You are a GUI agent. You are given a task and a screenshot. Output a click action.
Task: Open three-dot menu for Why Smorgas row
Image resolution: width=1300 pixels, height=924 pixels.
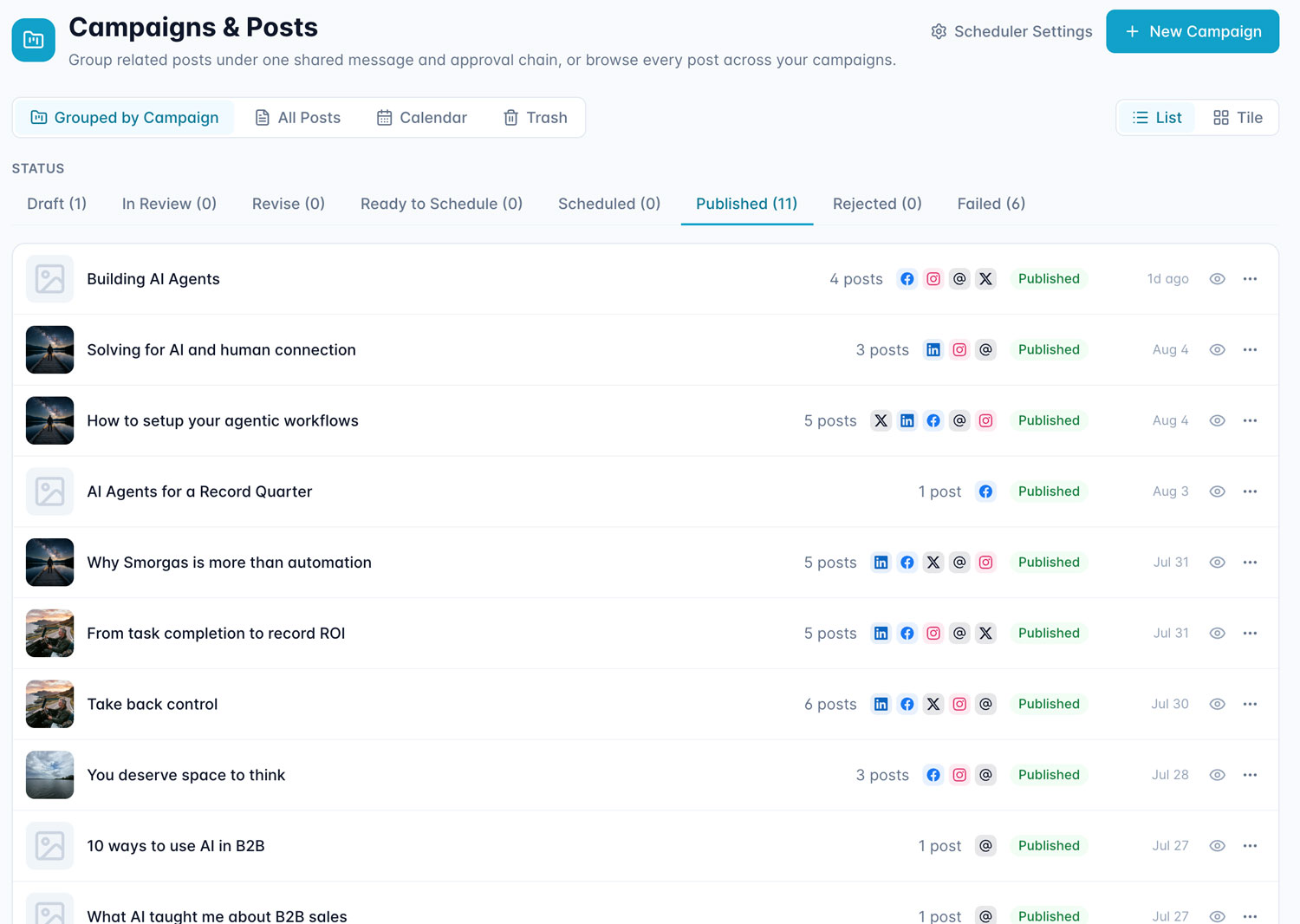coord(1250,563)
